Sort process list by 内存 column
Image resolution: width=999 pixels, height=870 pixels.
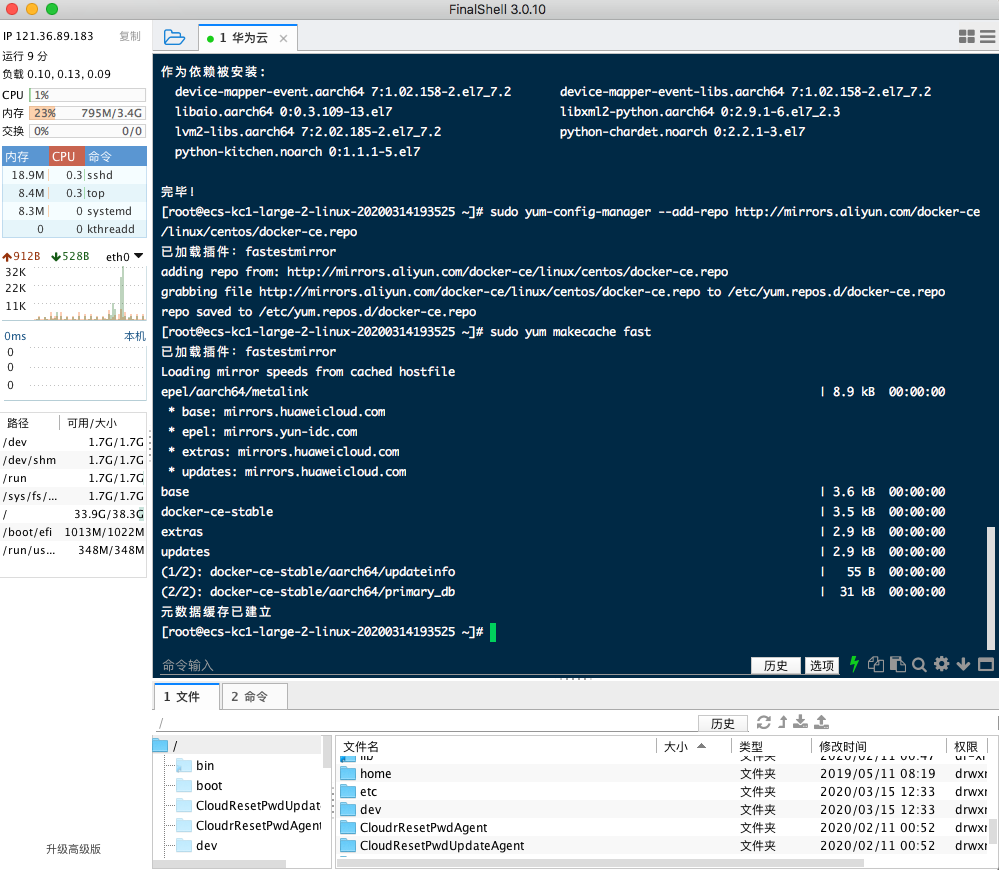(25, 156)
